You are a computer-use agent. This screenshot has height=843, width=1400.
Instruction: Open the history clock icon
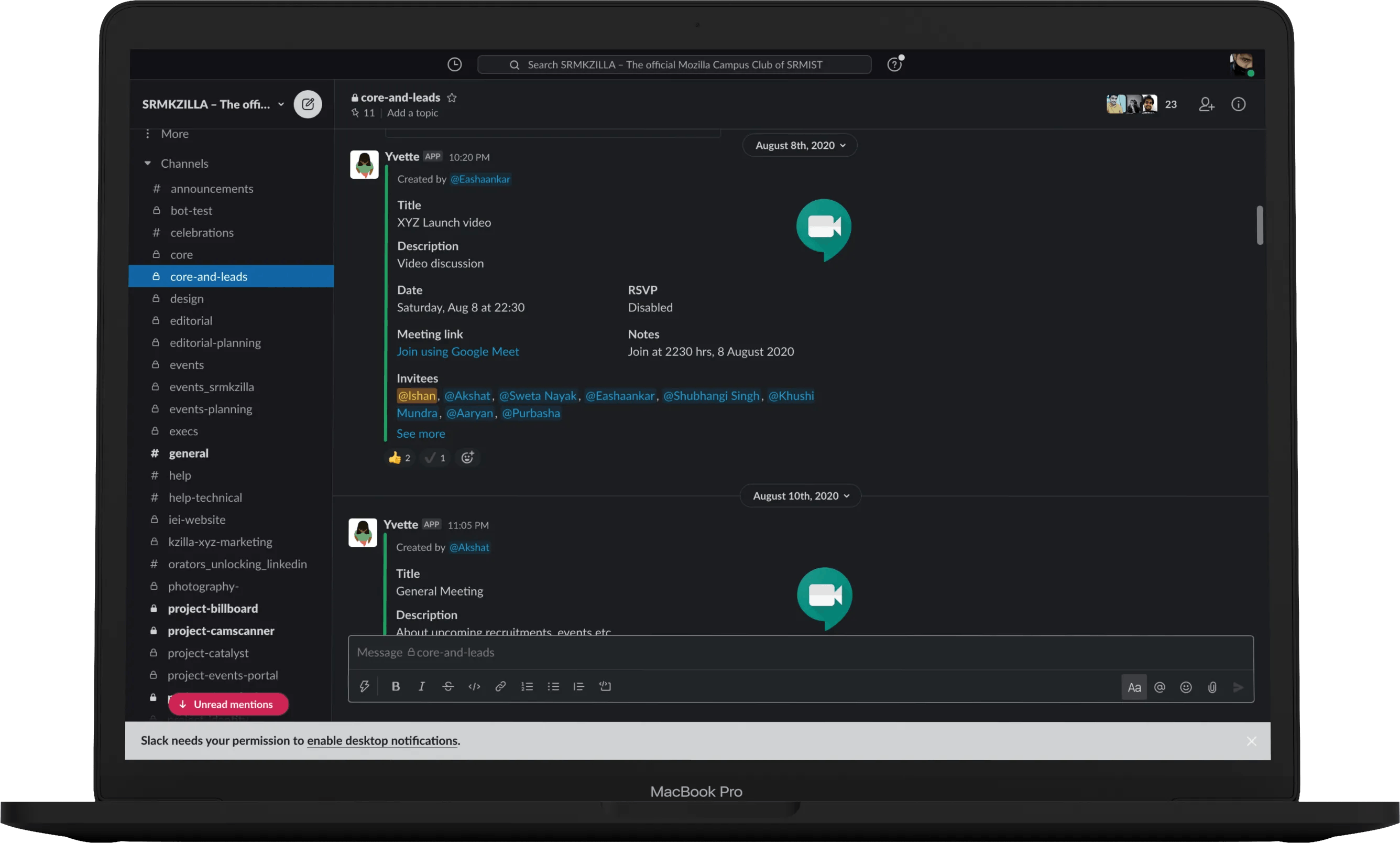click(x=454, y=64)
